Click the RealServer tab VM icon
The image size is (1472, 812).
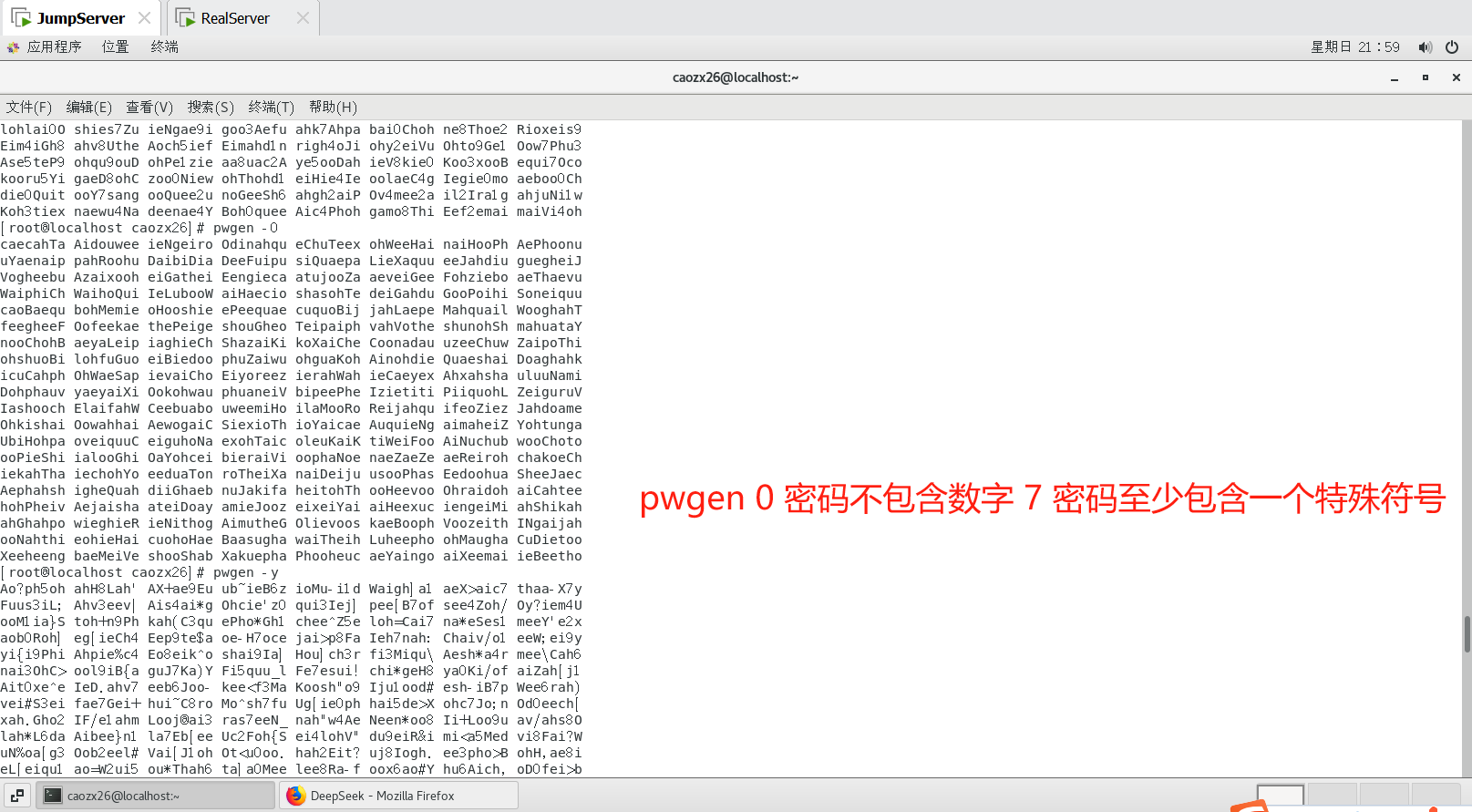185,18
